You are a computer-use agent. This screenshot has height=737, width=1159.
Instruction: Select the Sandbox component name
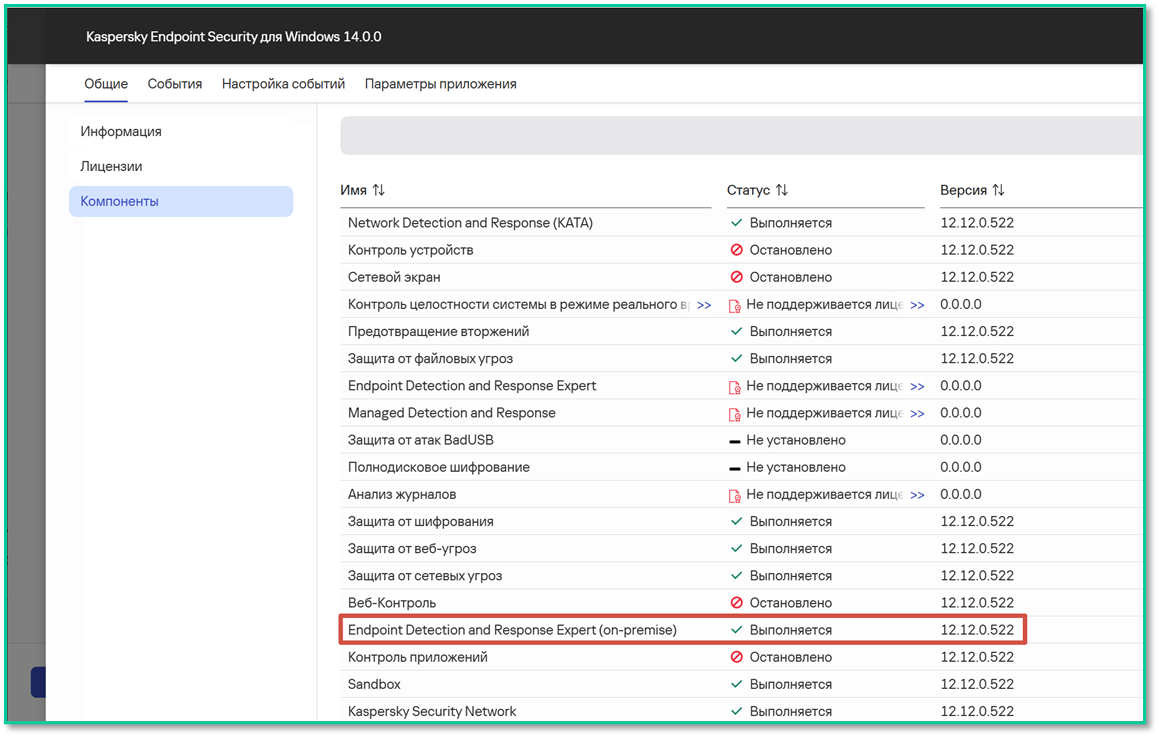point(374,685)
